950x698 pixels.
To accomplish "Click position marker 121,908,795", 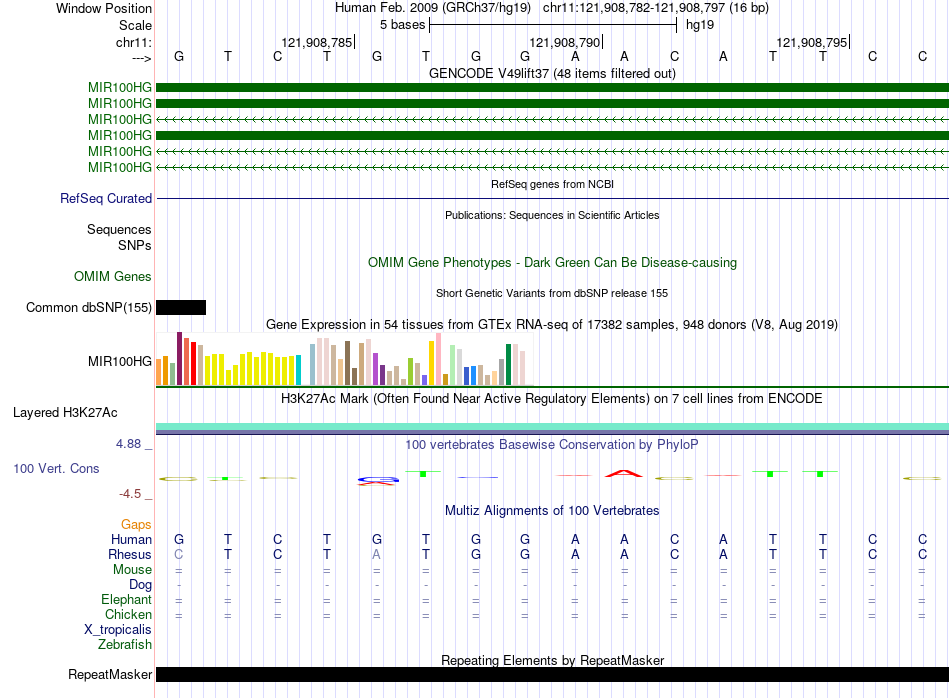I will coord(812,42).
